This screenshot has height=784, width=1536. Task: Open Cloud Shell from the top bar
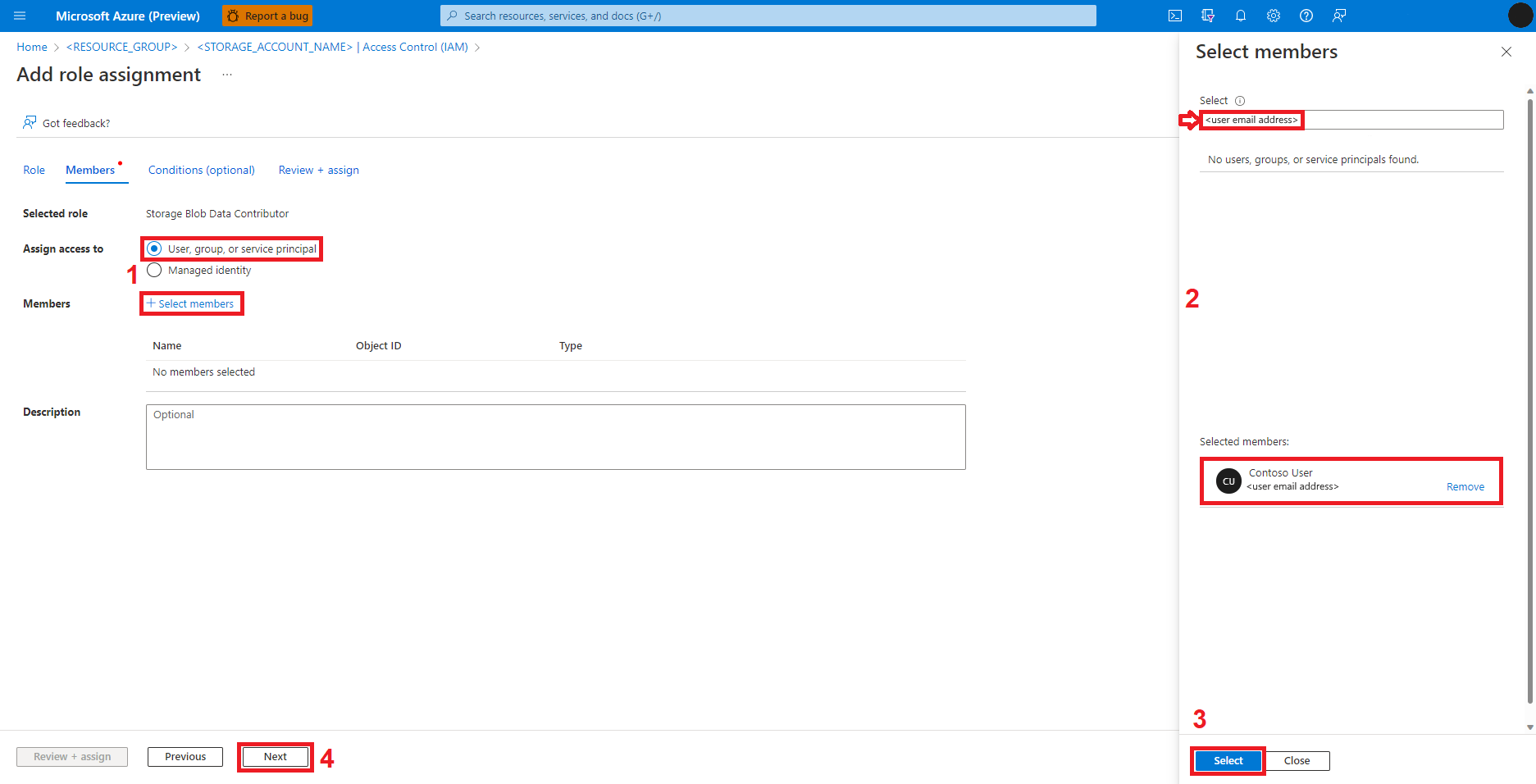click(x=1175, y=16)
